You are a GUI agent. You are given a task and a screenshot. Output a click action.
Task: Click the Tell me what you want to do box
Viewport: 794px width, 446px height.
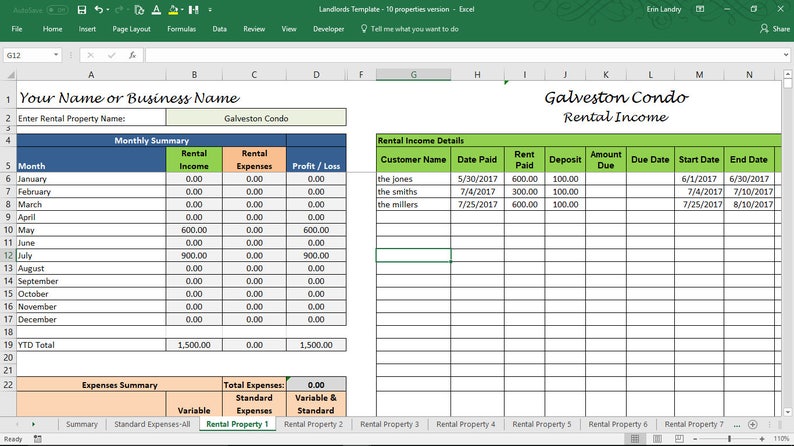pos(410,29)
